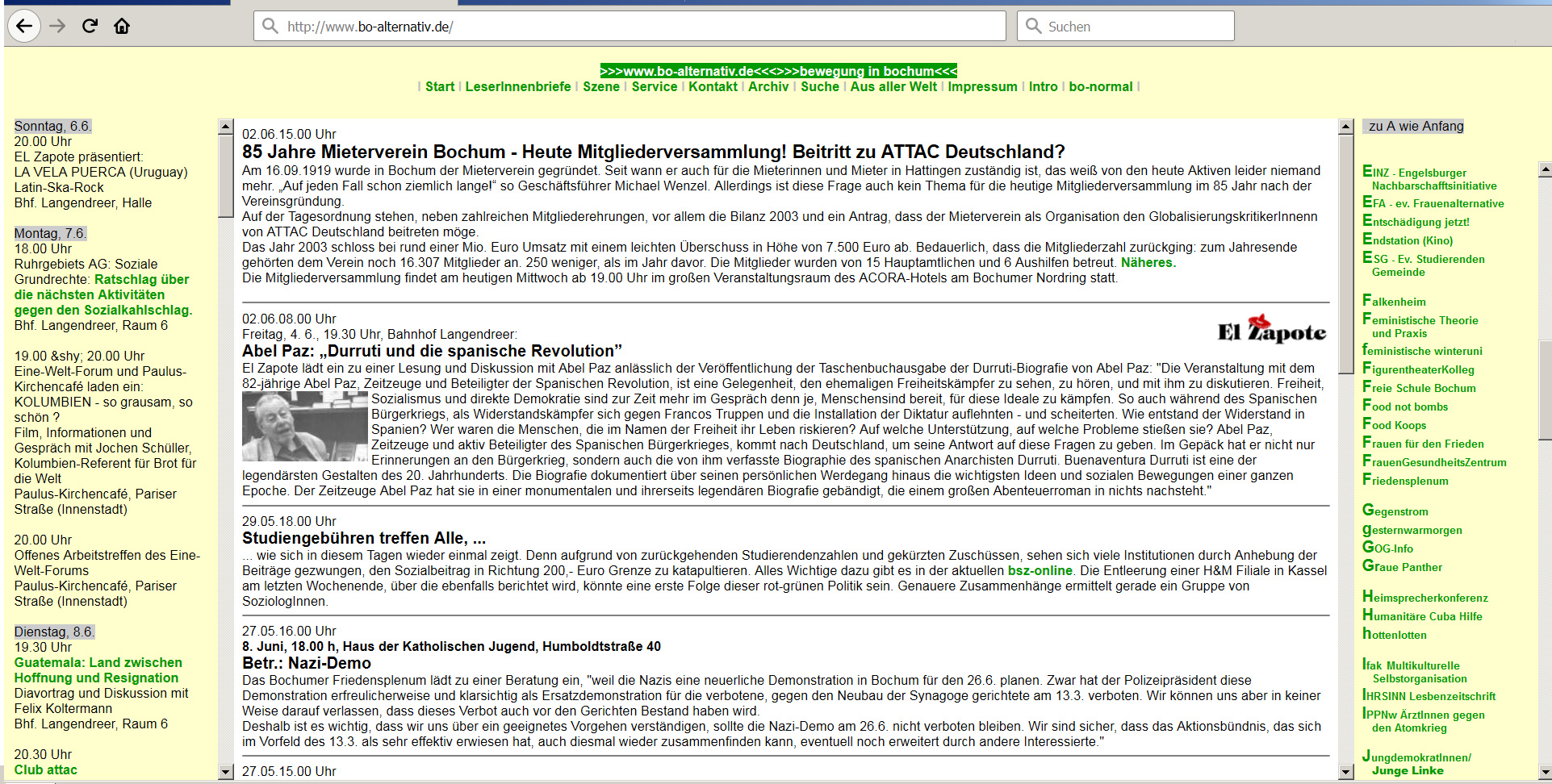
Task: Open Guatemala: Land zwischen Hoffnung link
Action: click(x=98, y=670)
